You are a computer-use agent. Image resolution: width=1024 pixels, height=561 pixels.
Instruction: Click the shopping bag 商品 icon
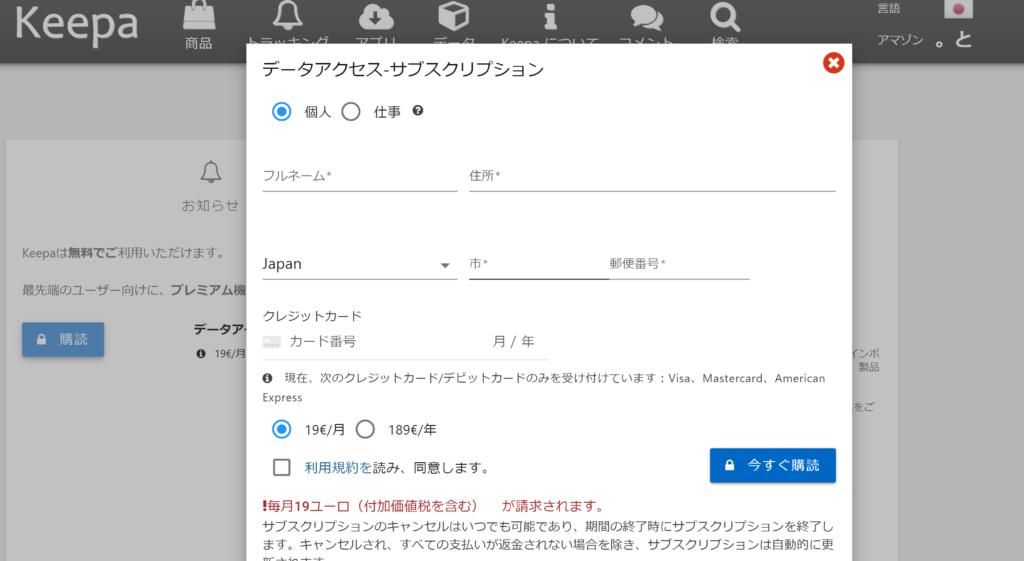(199, 17)
